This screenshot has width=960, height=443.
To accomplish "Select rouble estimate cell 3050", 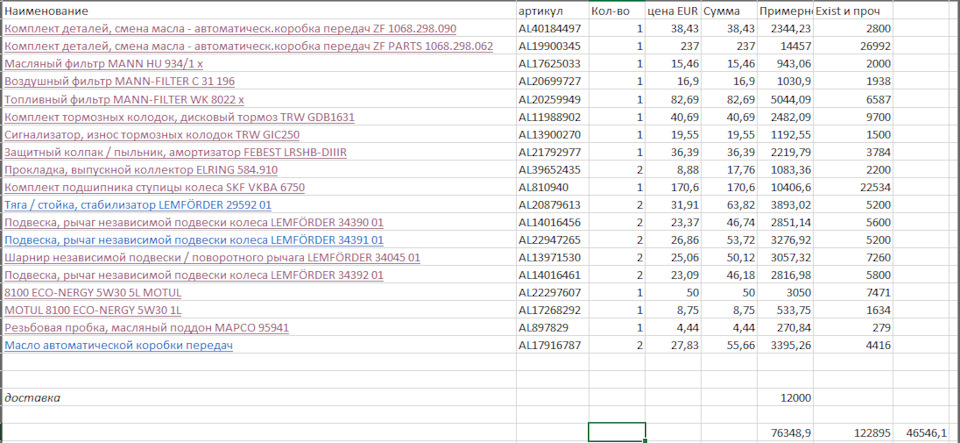I will tap(786, 292).
